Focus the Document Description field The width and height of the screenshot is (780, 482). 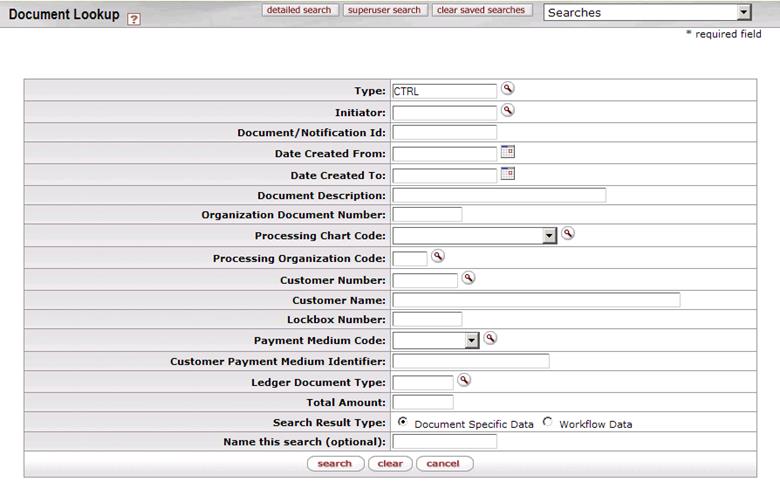(499, 195)
